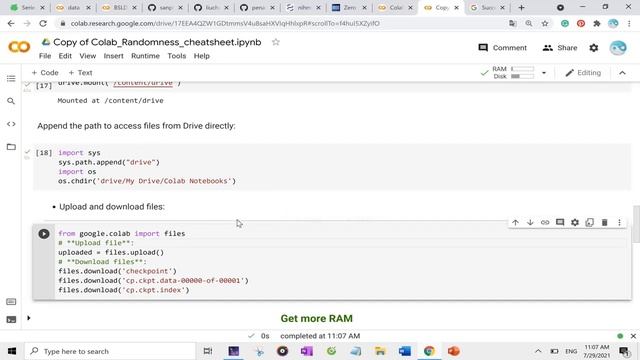640x360 pixels.
Task: Show hidden system tray icons chevron
Action: pyautogui.click(x=538, y=351)
